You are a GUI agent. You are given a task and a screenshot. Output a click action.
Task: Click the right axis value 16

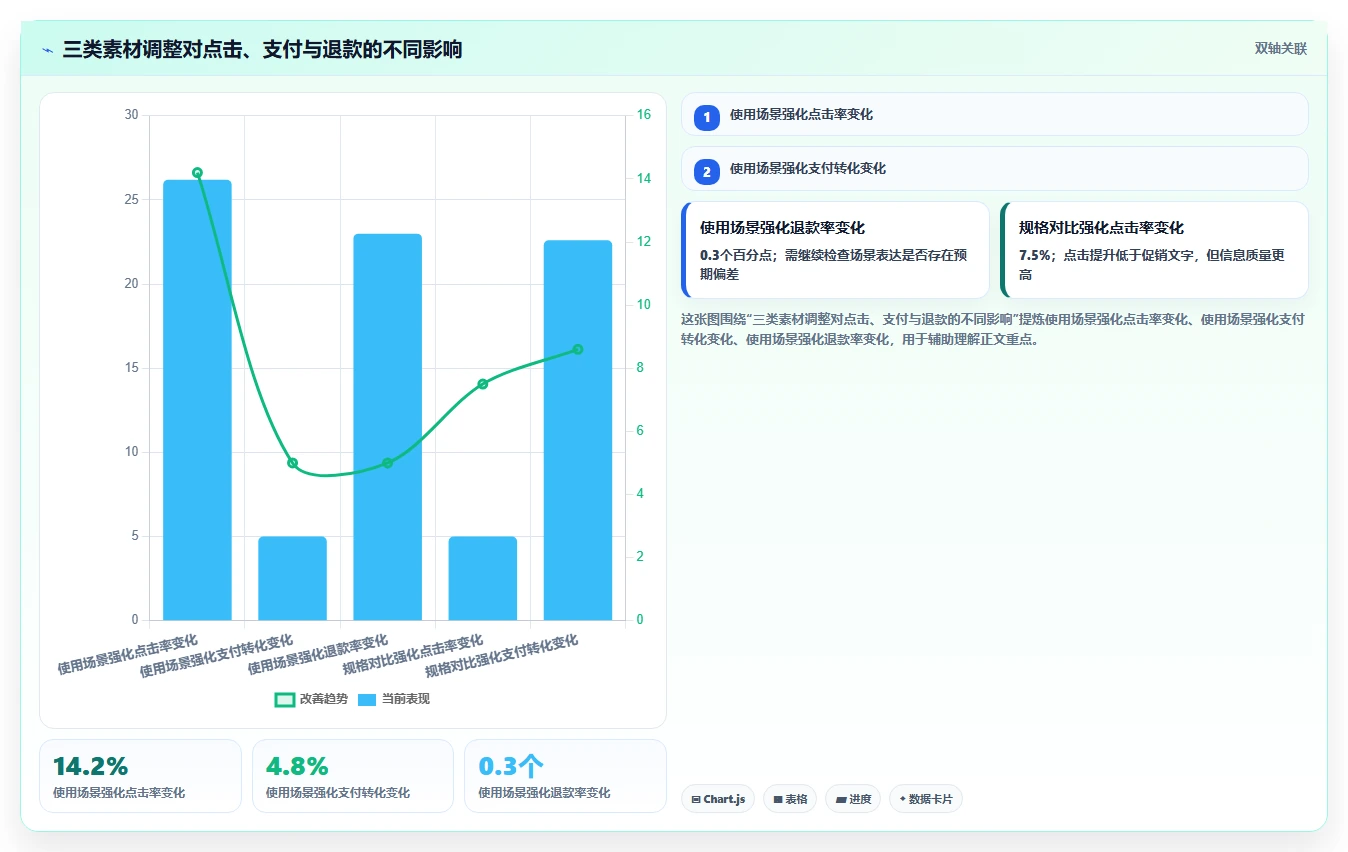point(644,115)
